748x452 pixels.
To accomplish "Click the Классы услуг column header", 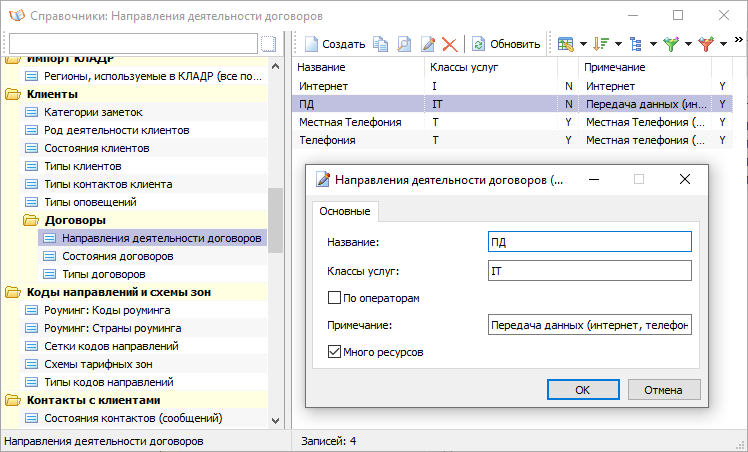I will click(491, 67).
